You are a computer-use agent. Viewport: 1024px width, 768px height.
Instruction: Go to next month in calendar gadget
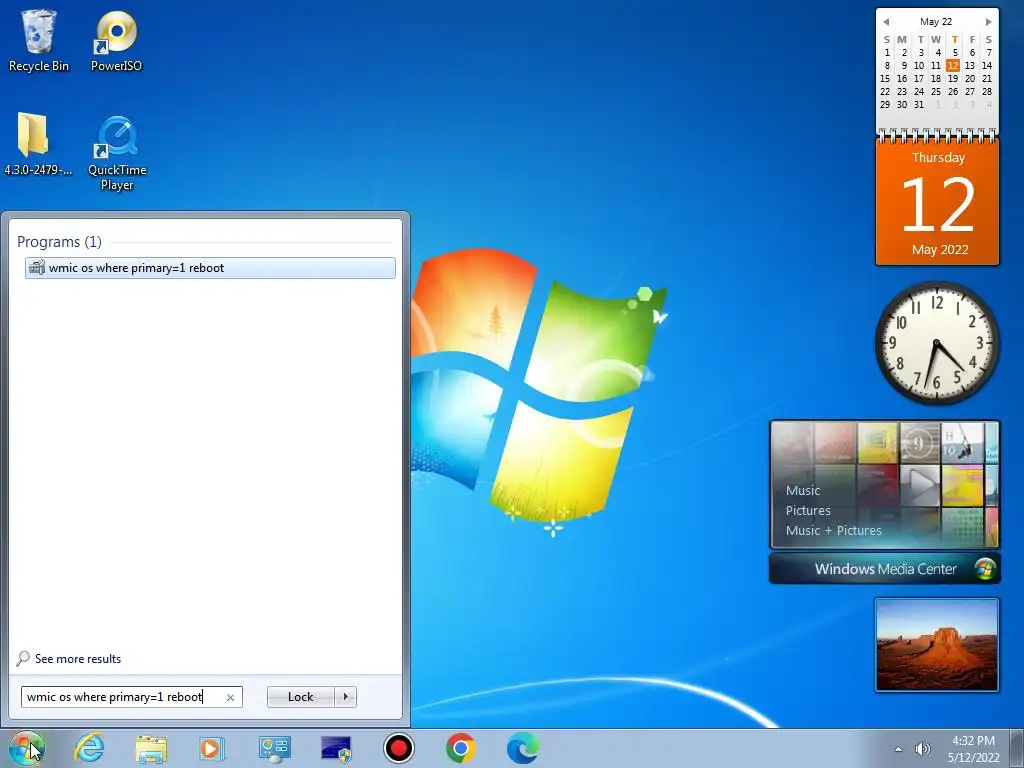click(989, 22)
